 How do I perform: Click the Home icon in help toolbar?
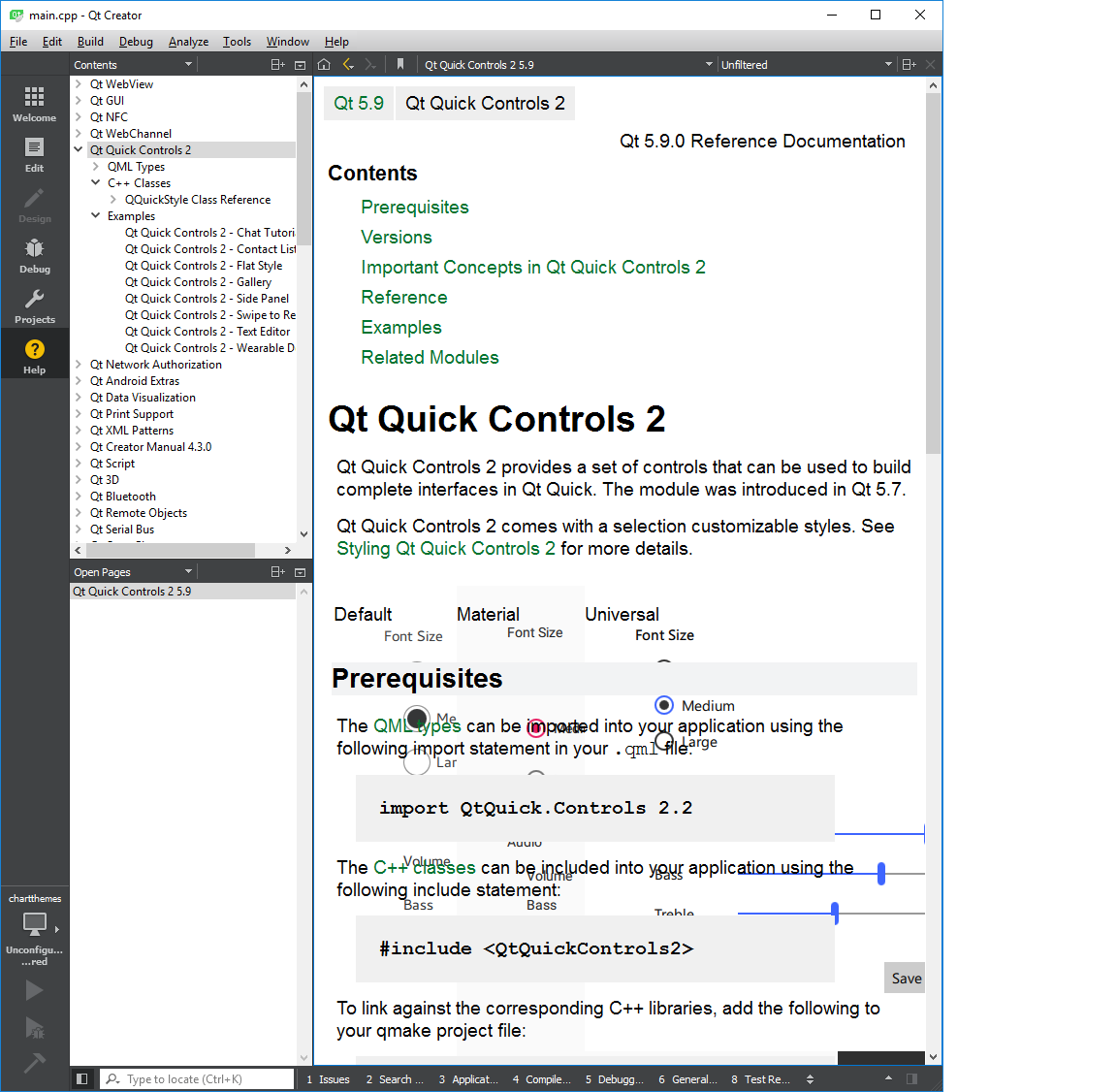tap(324, 65)
